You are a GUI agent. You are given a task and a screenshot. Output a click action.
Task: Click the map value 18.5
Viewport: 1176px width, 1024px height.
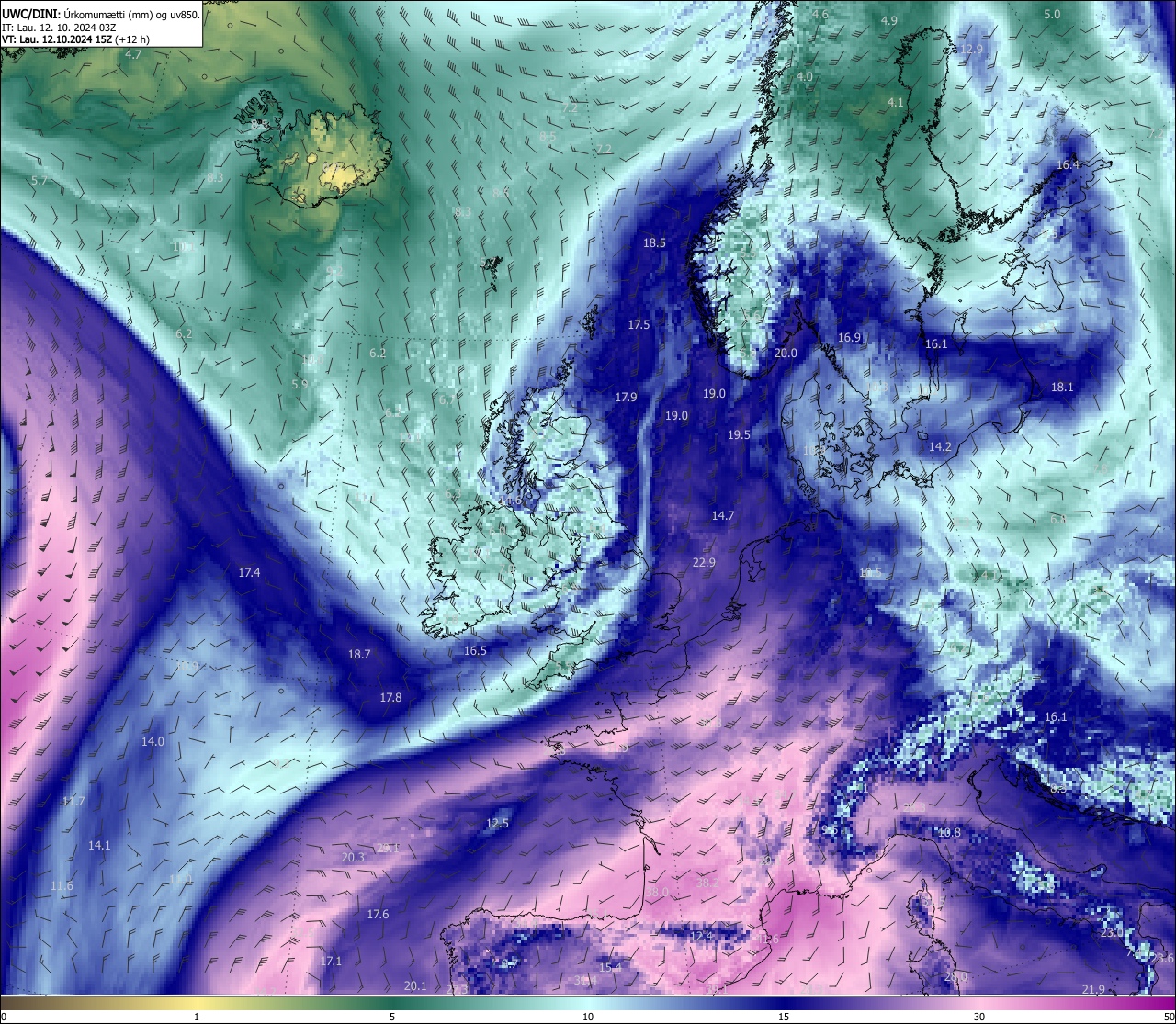pos(654,243)
